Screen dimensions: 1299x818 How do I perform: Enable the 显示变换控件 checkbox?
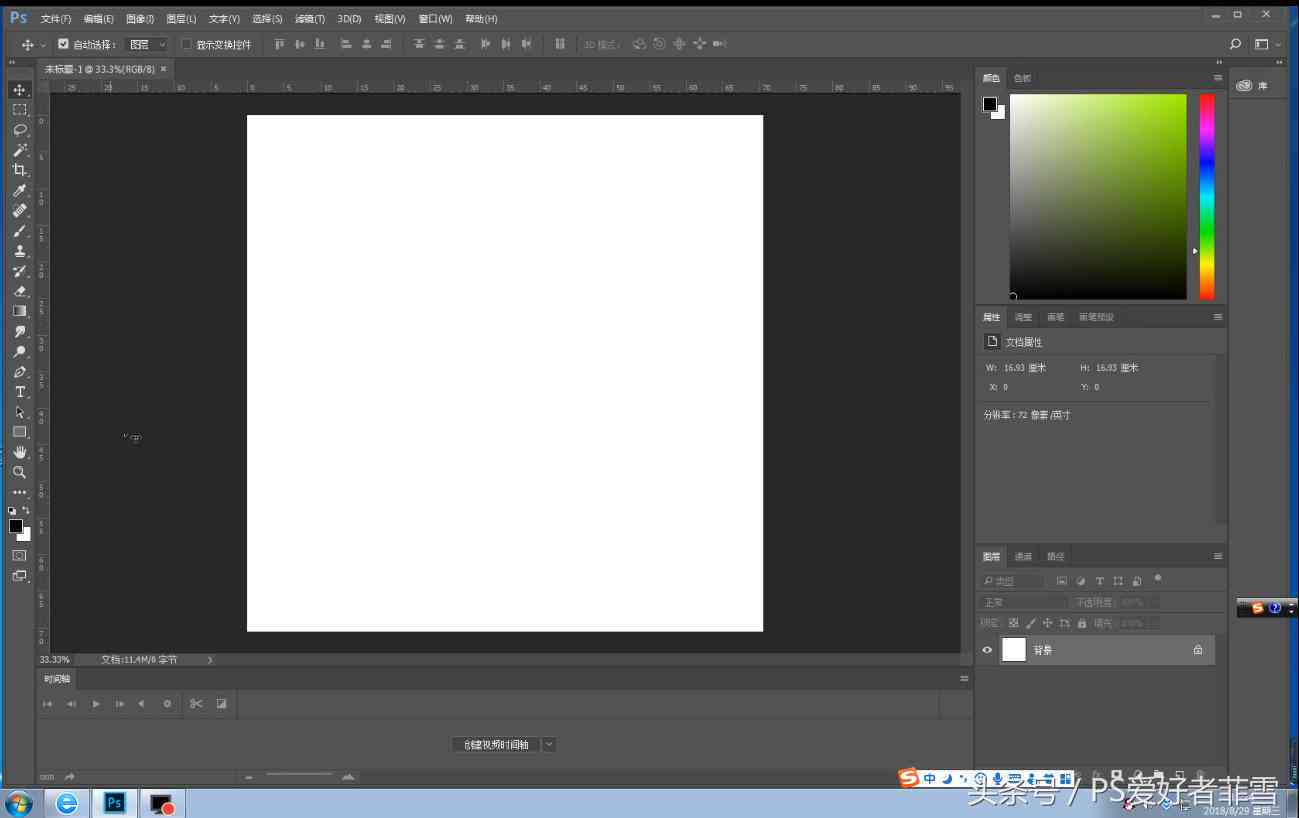pos(186,45)
